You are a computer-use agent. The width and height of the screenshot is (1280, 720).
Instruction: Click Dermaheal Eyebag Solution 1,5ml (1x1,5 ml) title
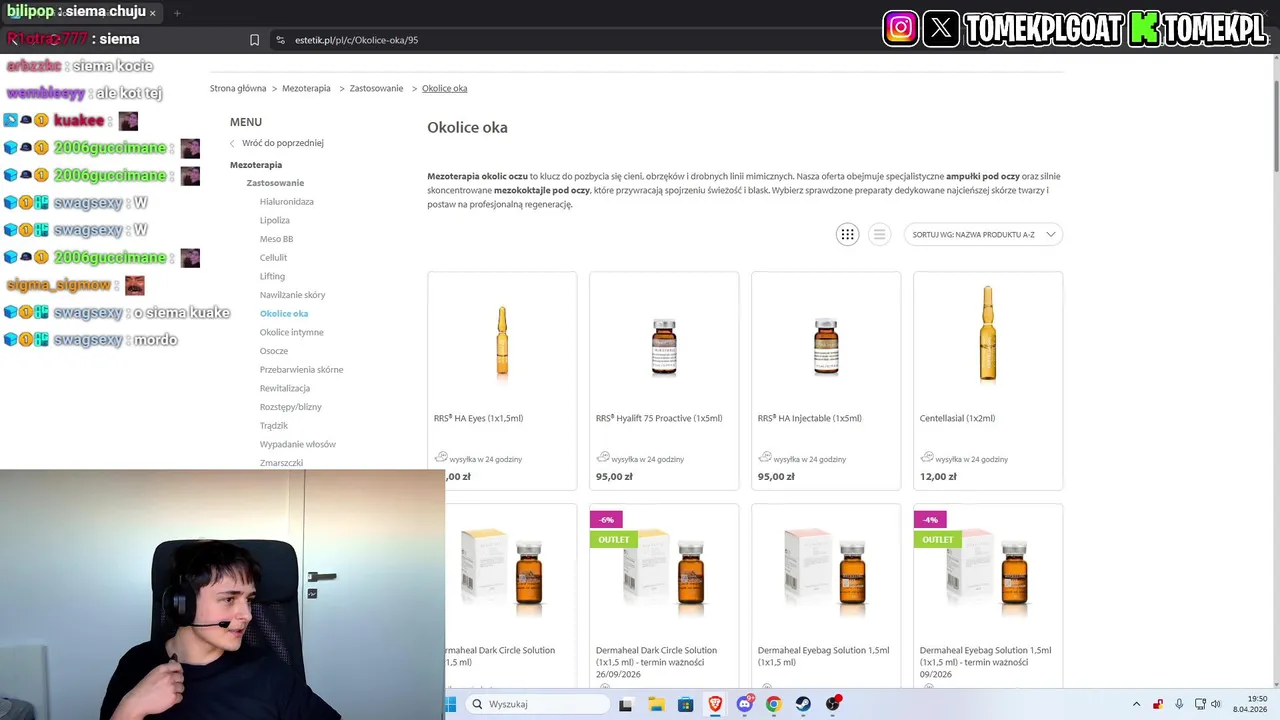[823, 656]
